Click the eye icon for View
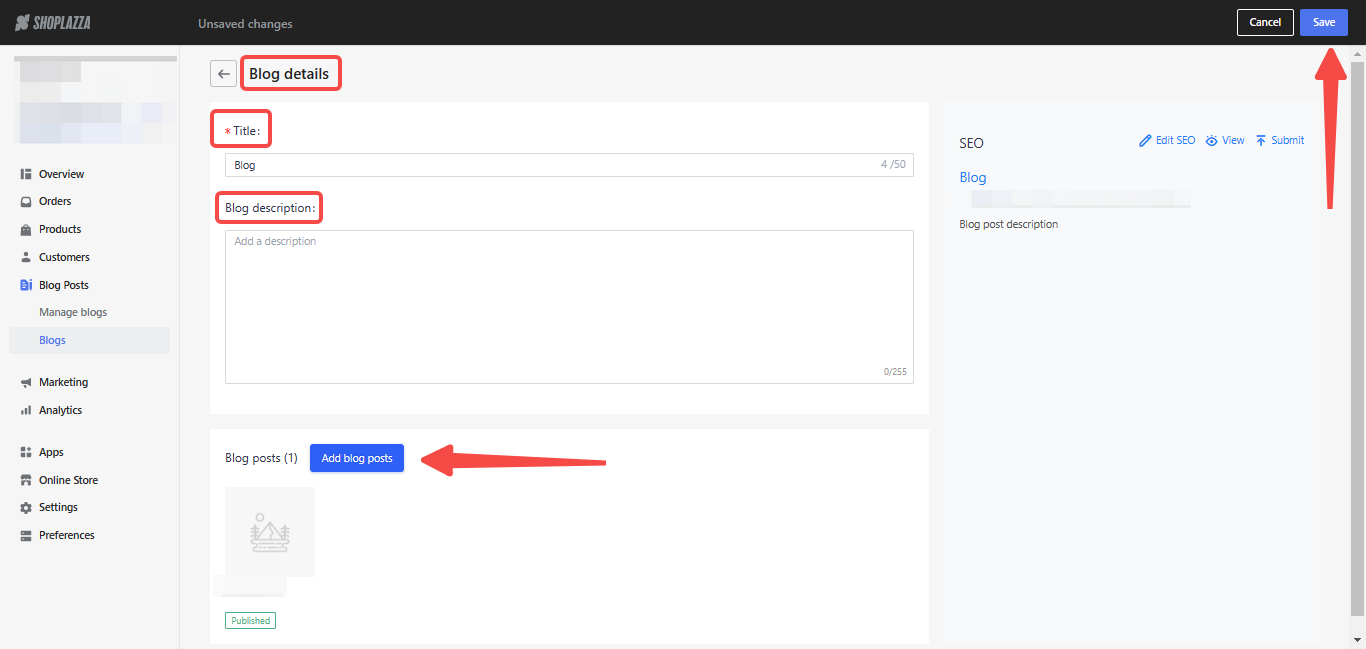The width and height of the screenshot is (1366, 649). click(x=1211, y=141)
